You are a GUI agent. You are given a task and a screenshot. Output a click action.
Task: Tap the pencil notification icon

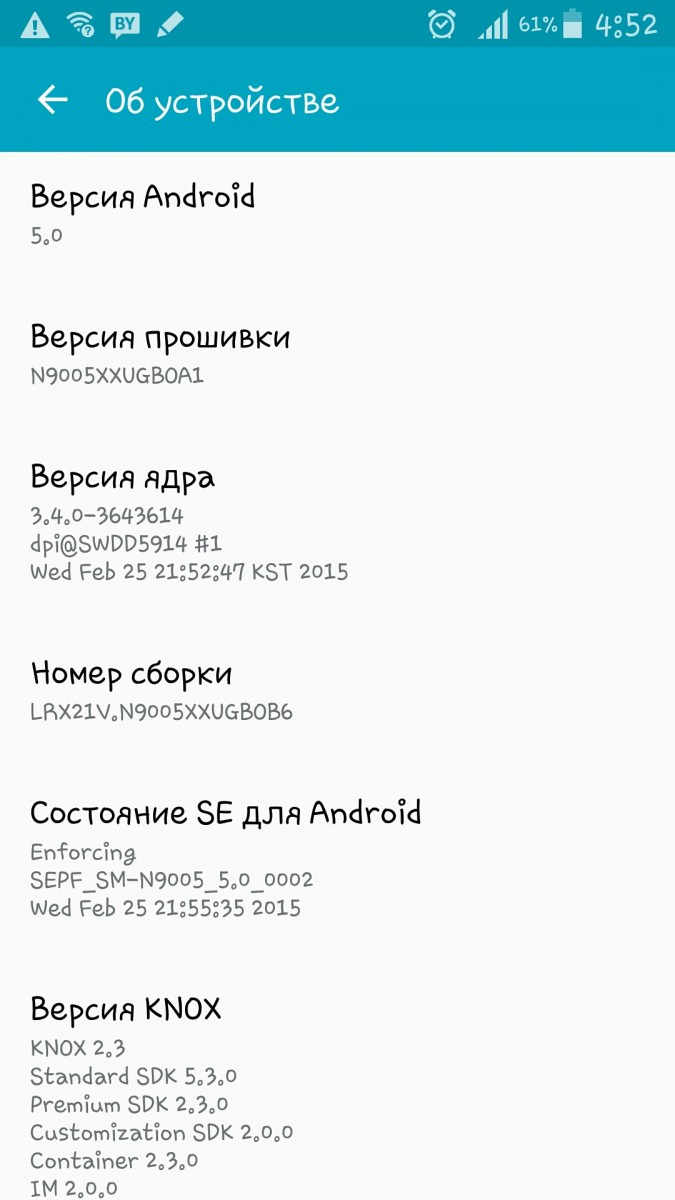tap(170, 23)
